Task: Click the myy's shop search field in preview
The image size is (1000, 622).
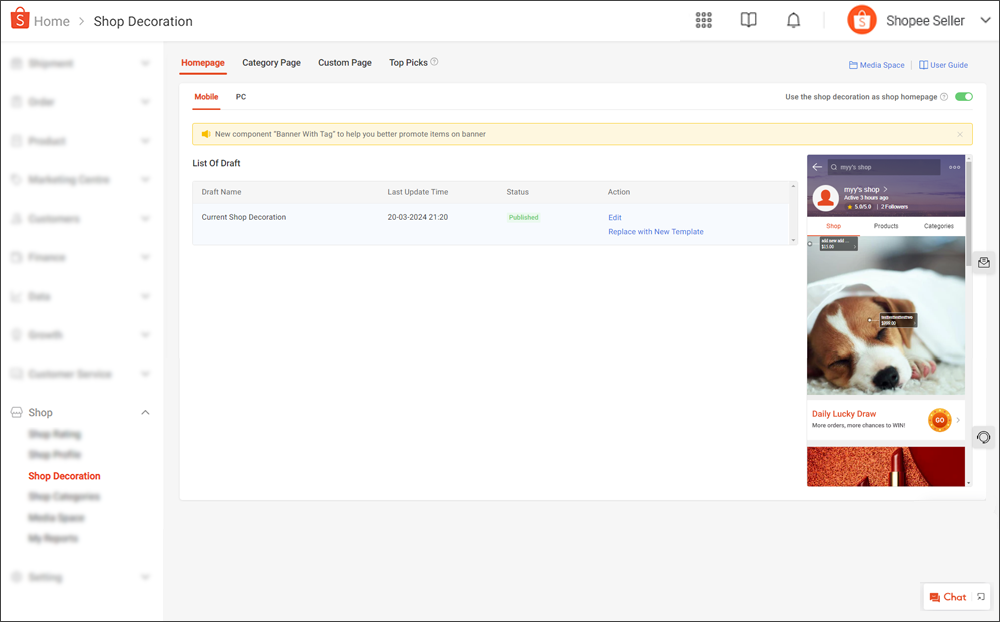Action: pos(884,167)
